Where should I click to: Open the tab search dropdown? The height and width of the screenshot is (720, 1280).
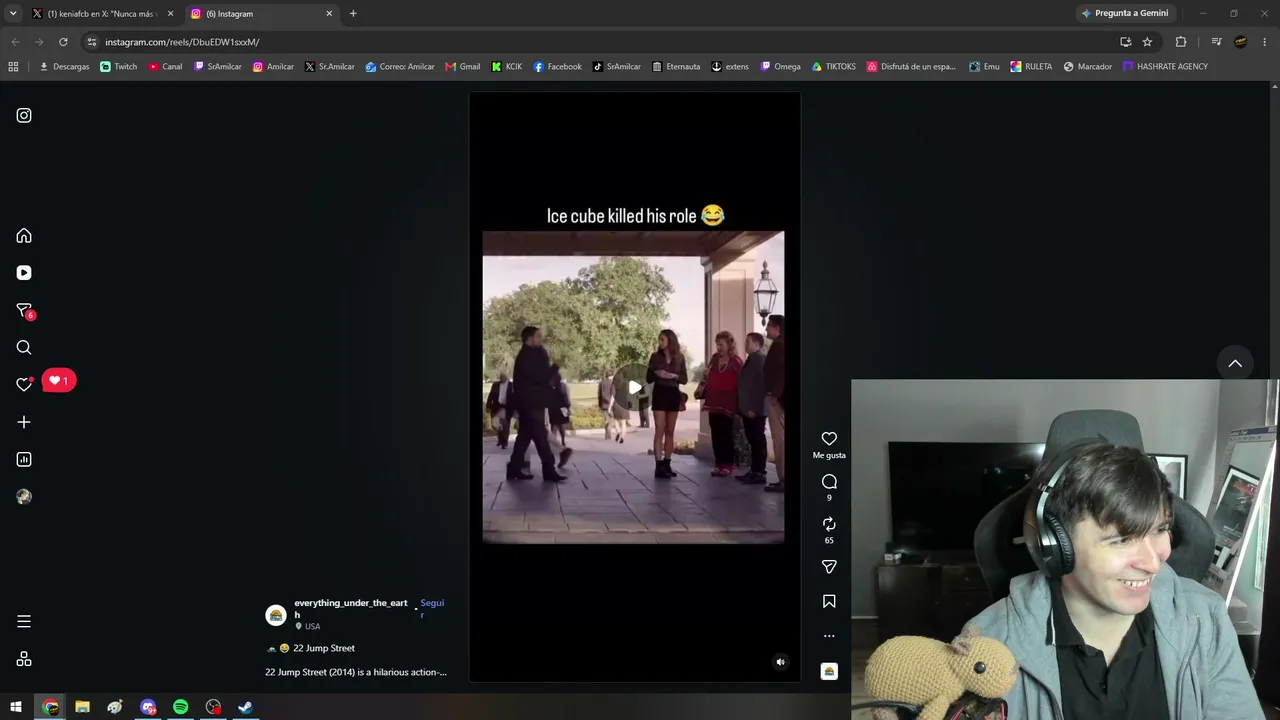[13, 14]
